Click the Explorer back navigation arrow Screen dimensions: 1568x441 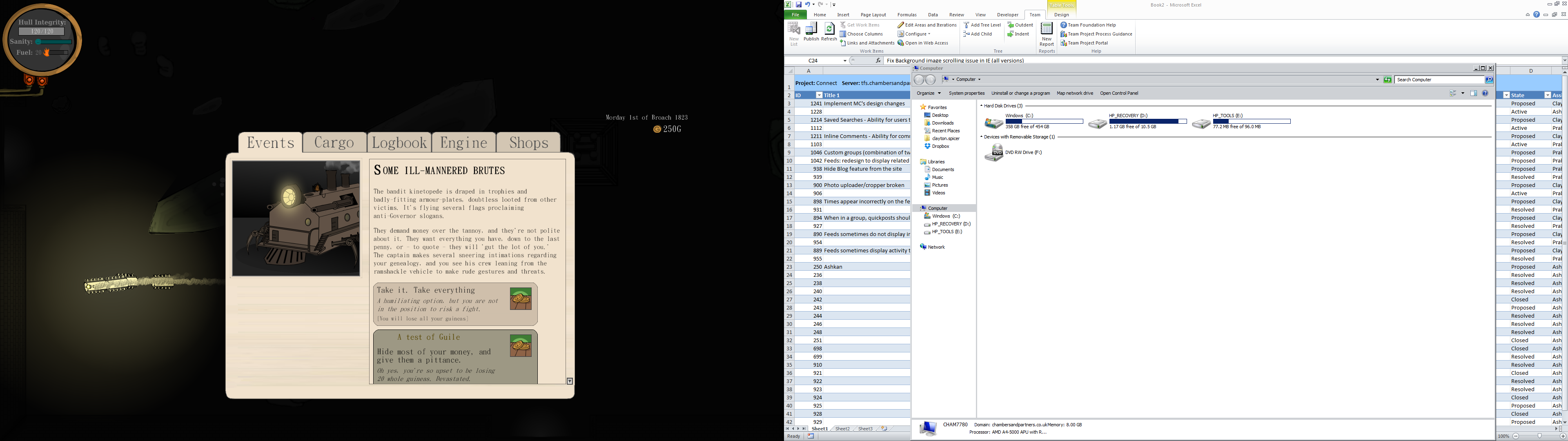coord(919,80)
